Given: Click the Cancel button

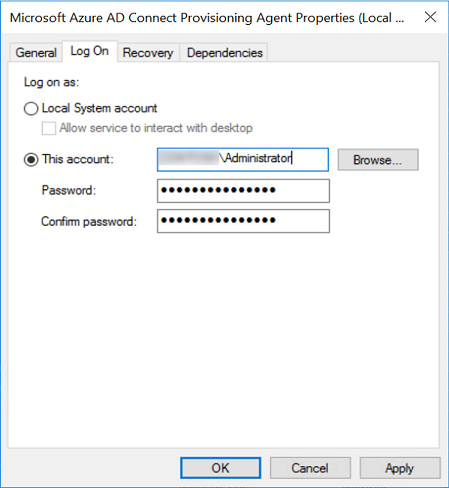Looking at the screenshot, I should coord(310,468).
